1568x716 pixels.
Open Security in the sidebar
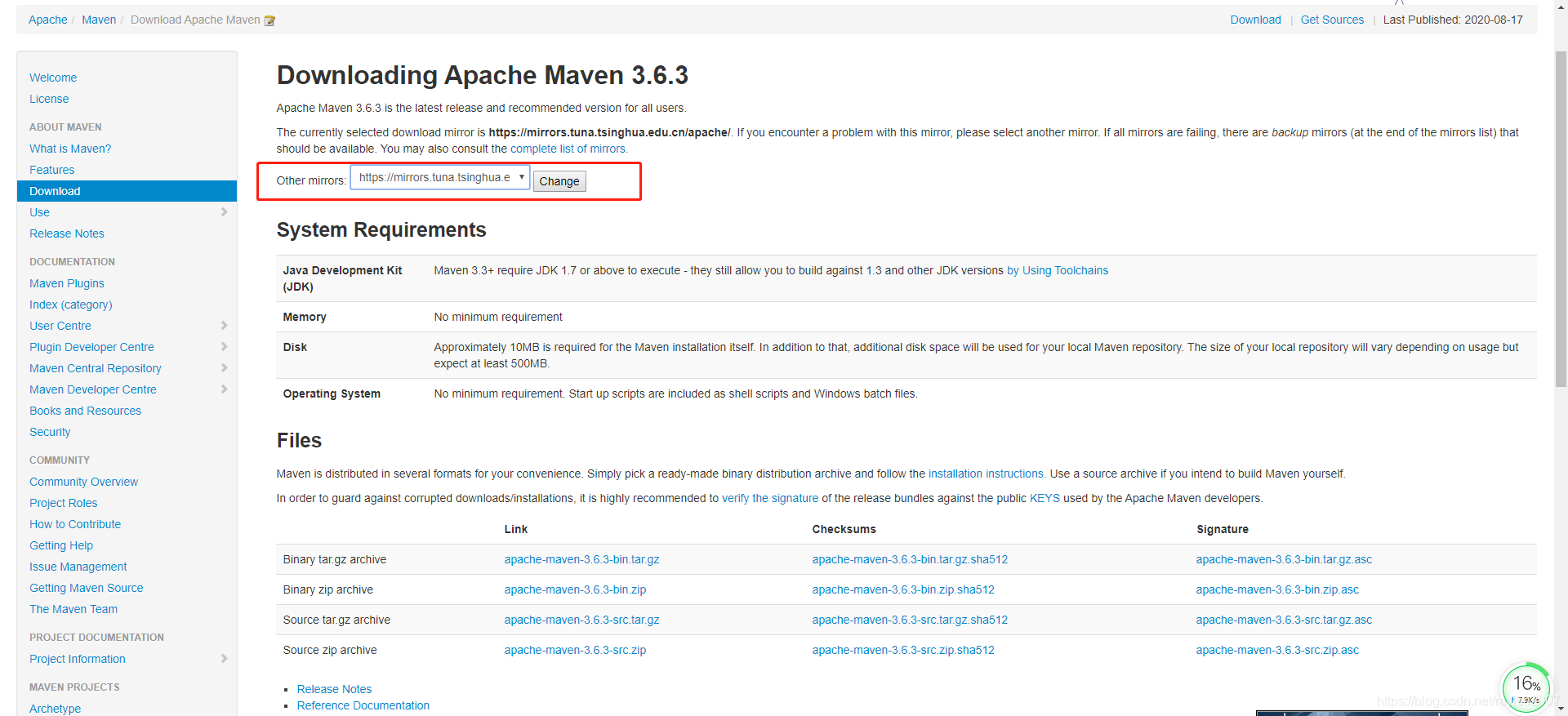[x=50, y=432]
